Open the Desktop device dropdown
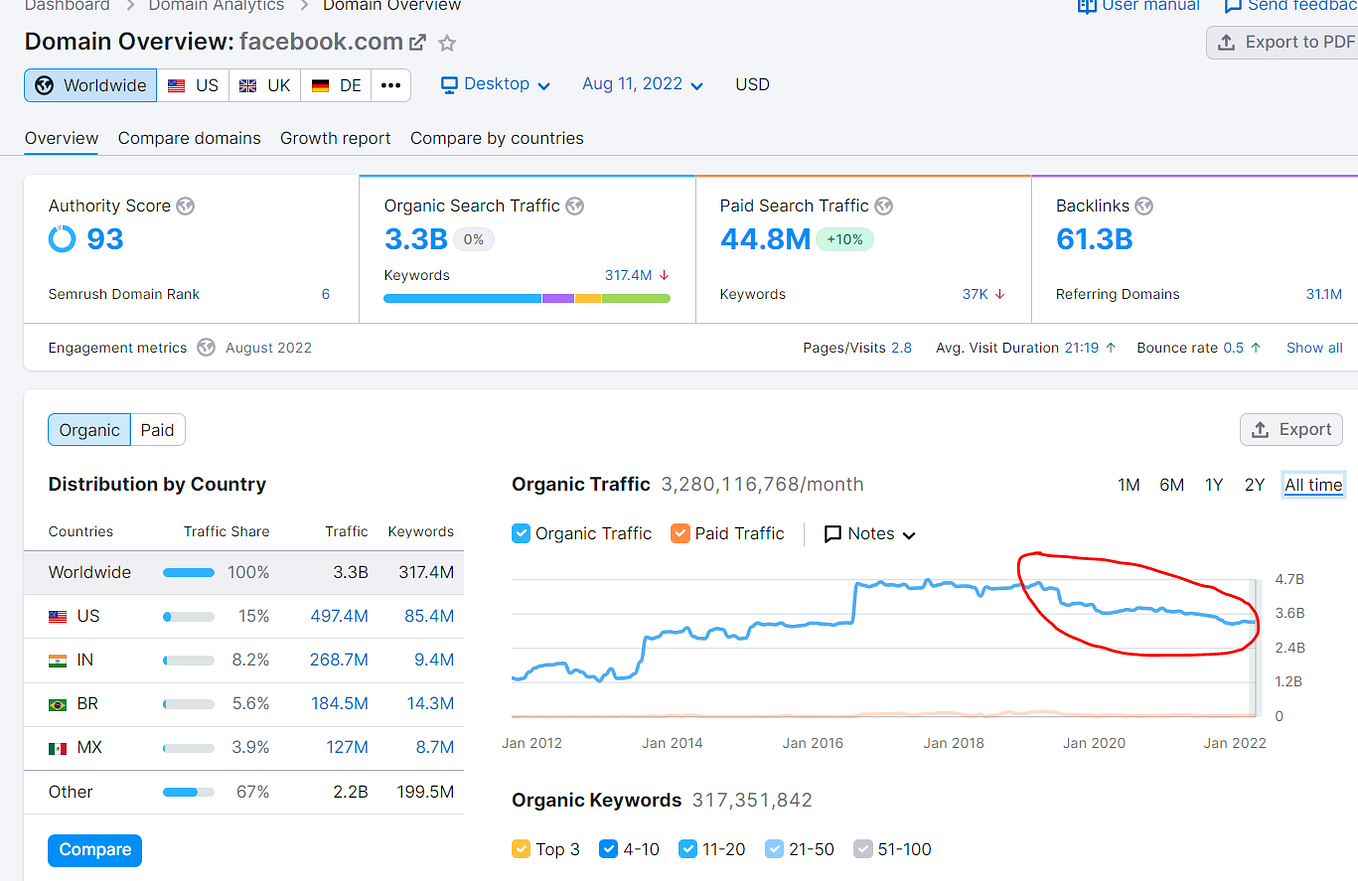 496,84
